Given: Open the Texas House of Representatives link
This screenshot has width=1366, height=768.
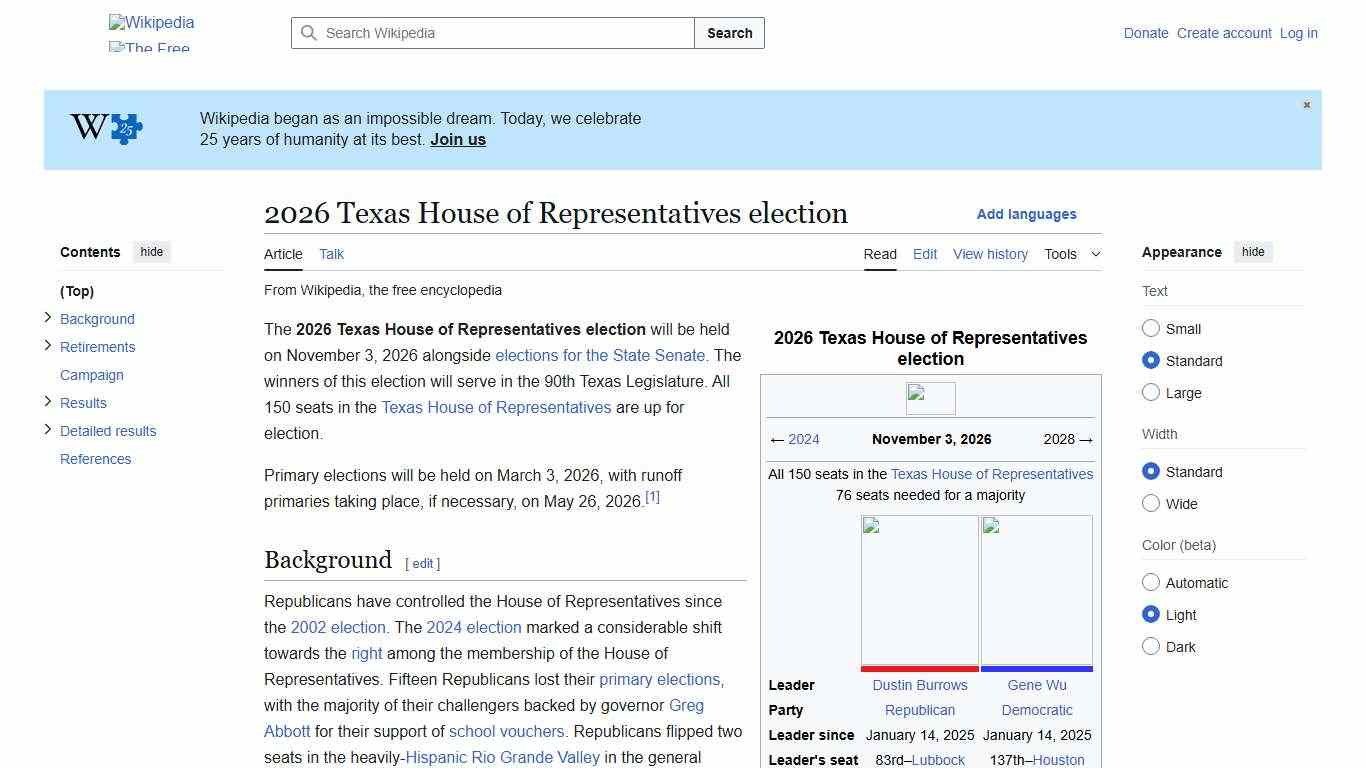Looking at the screenshot, I should click(496, 407).
